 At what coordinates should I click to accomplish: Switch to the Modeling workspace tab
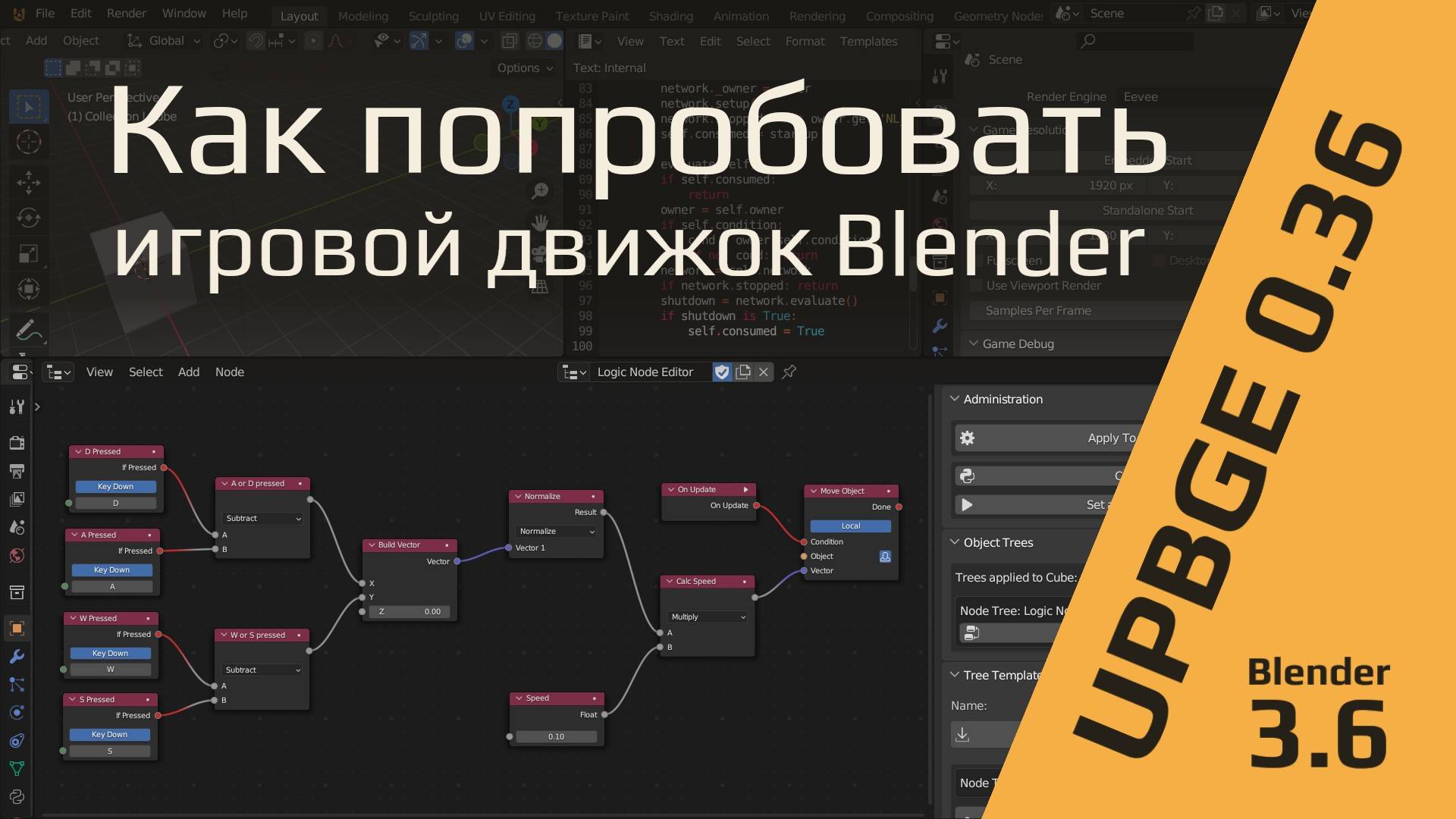coord(362,16)
